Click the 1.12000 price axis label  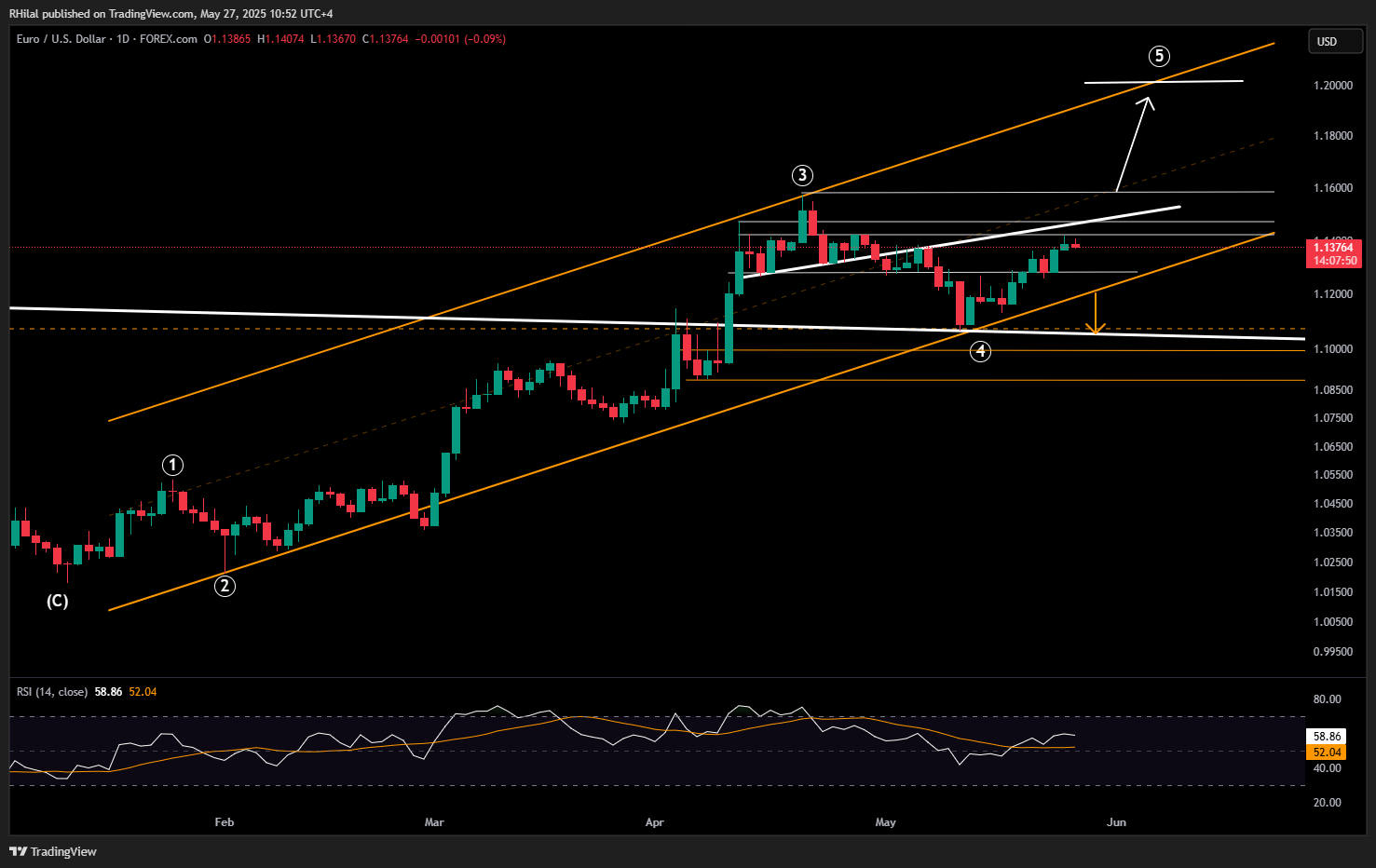point(1333,294)
